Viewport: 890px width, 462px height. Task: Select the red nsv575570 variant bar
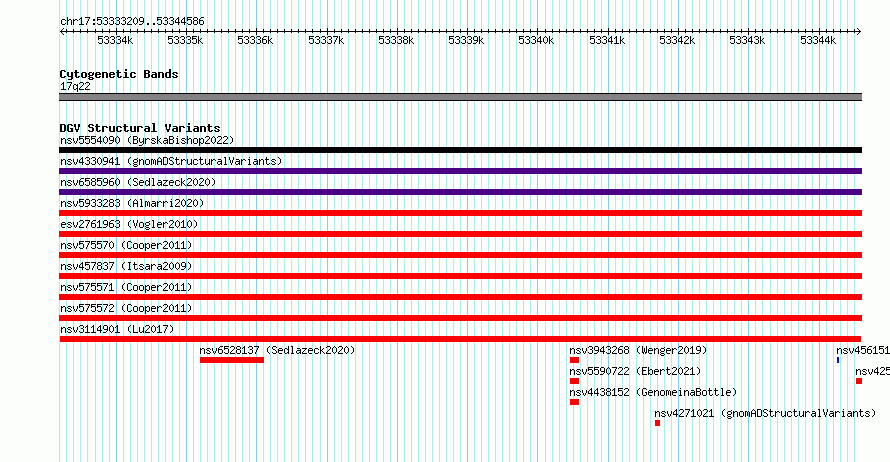pyautogui.click(x=460, y=255)
